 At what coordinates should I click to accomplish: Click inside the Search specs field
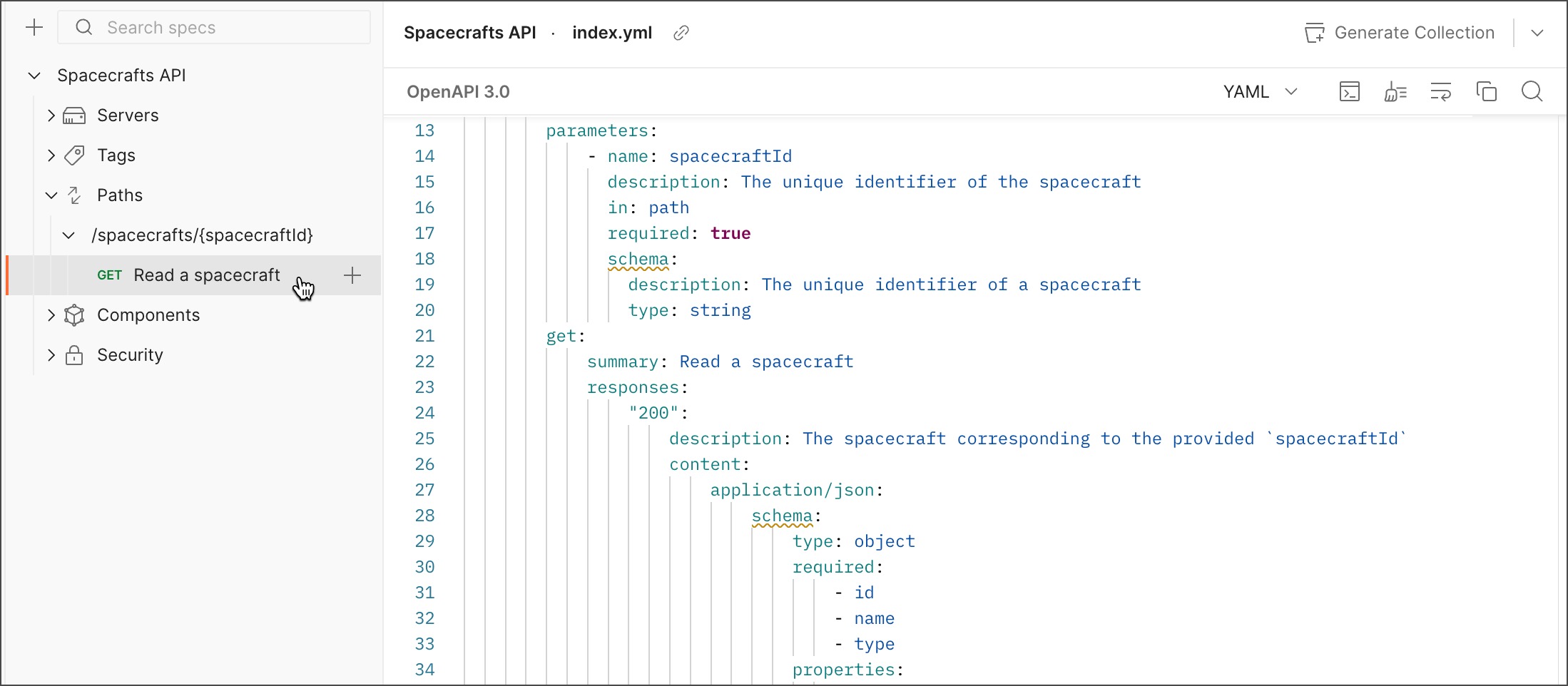tap(214, 27)
